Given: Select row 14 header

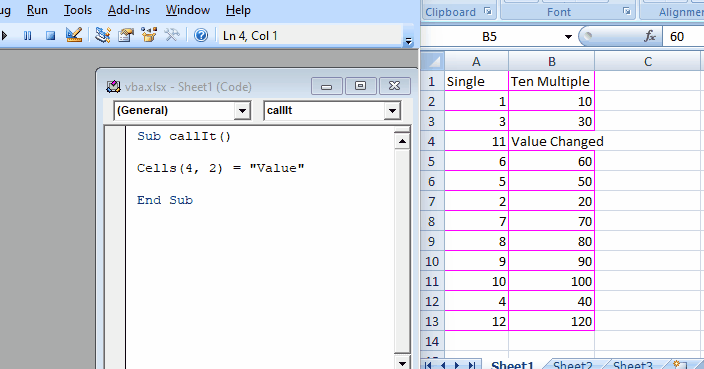Looking at the screenshot, I should click(432, 341).
